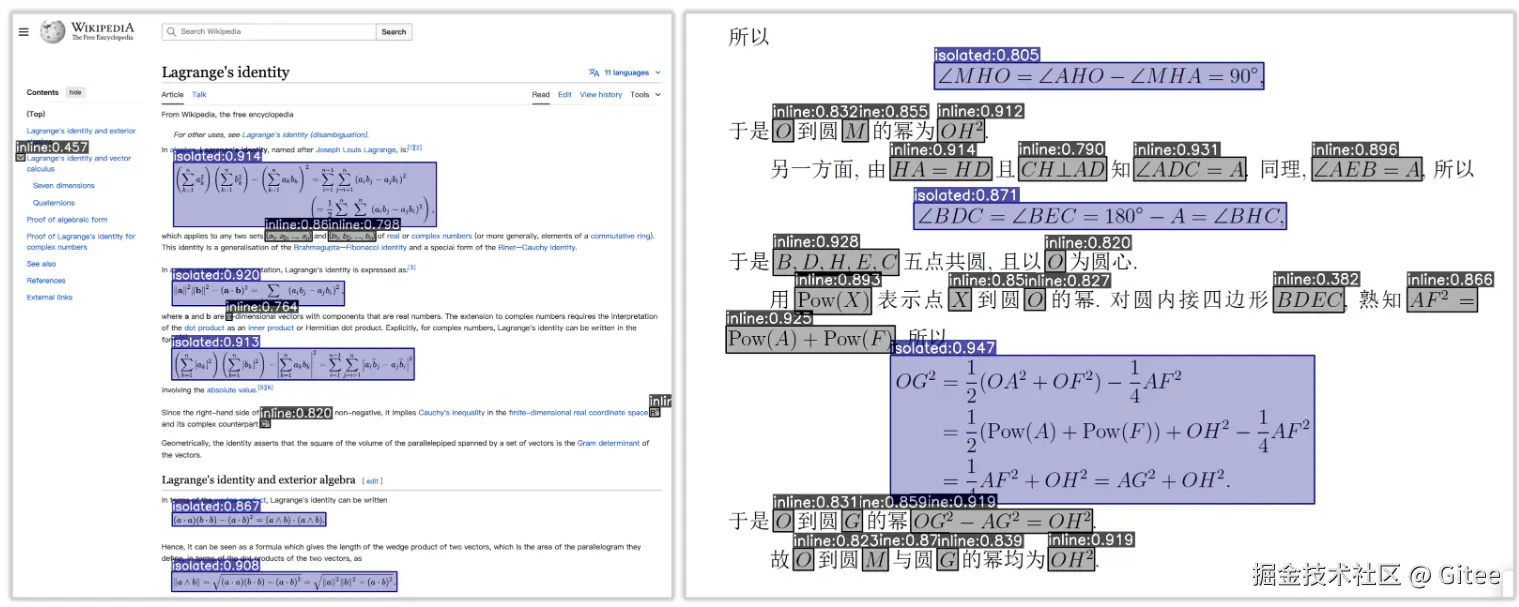Click the '熟知' text
Image resolution: width=1519 pixels, height=607 pixels.
(1379, 300)
